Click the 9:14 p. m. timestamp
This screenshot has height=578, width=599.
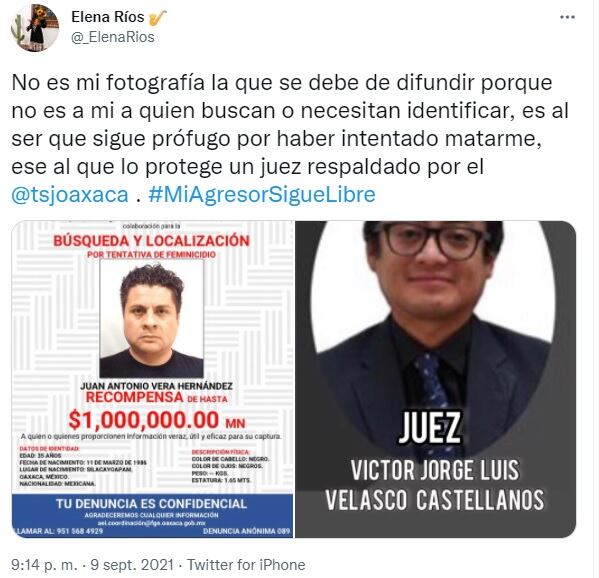tap(44, 565)
